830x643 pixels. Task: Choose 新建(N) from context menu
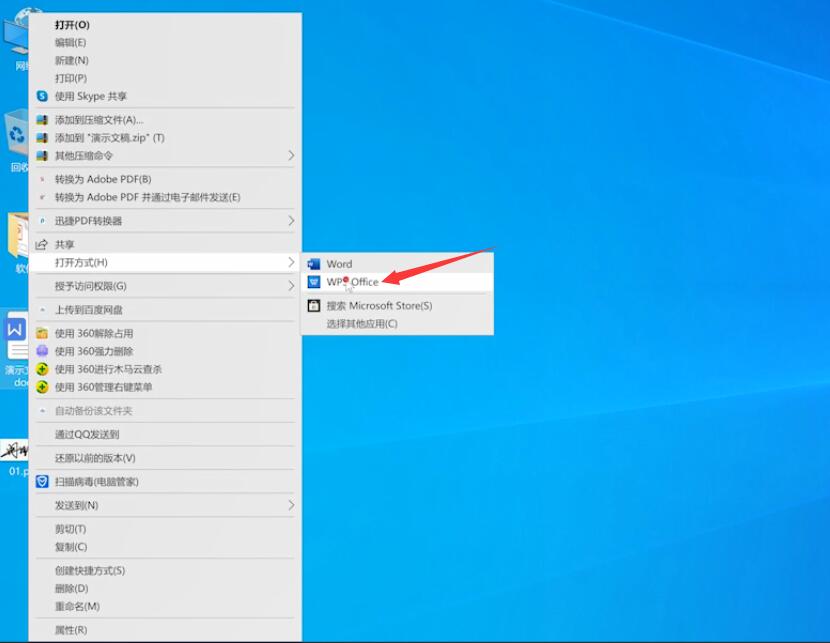coord(165,60)
